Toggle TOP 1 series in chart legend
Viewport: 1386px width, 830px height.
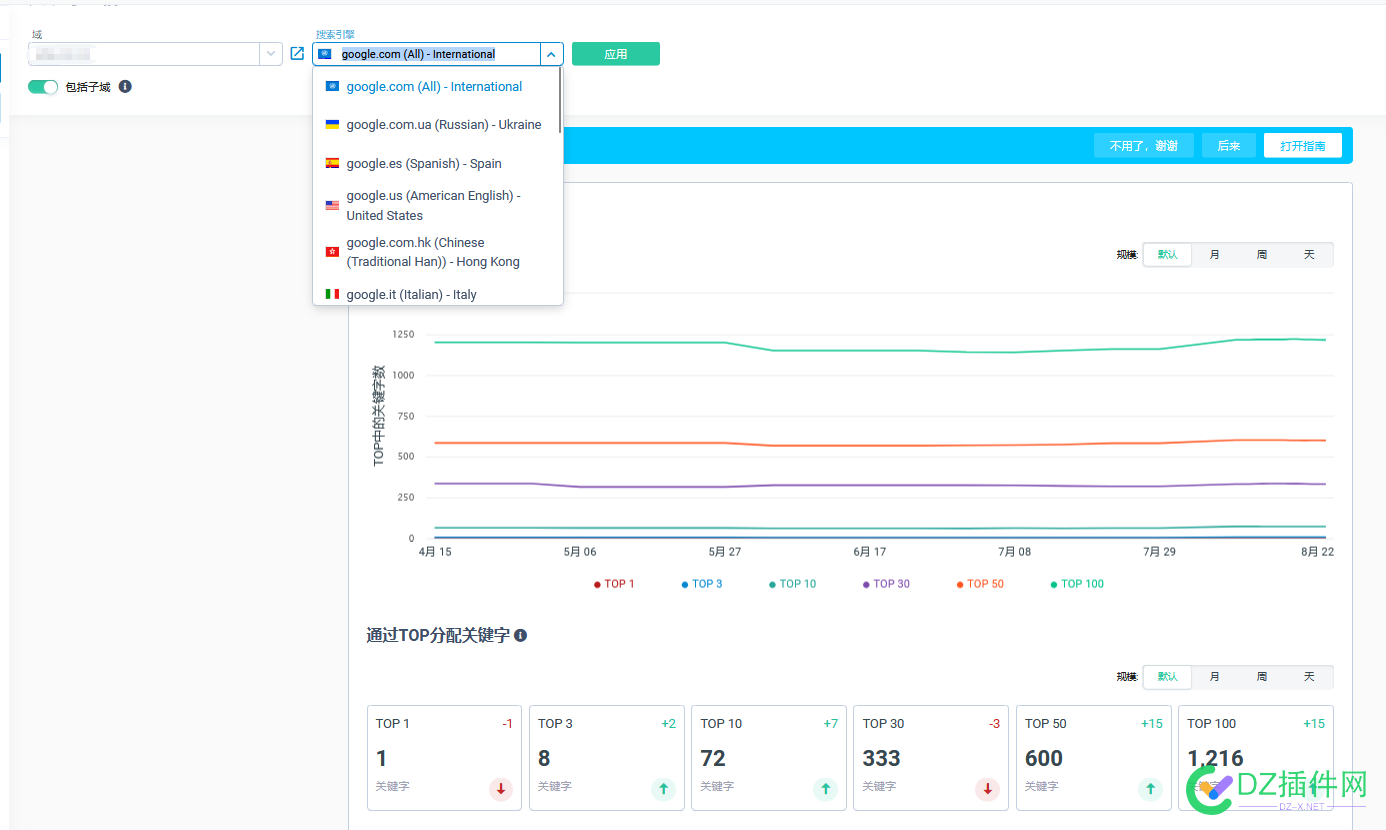point(614,584)
